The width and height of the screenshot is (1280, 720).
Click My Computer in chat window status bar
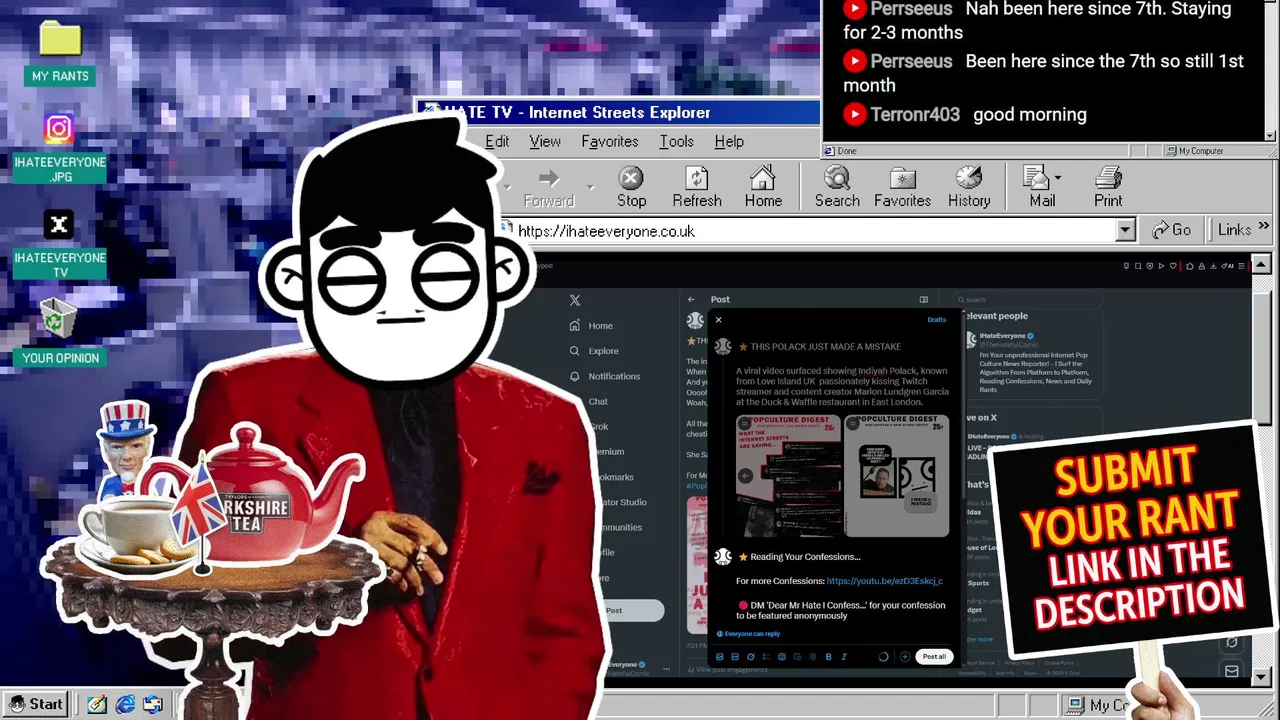[x=1195, y=151]
